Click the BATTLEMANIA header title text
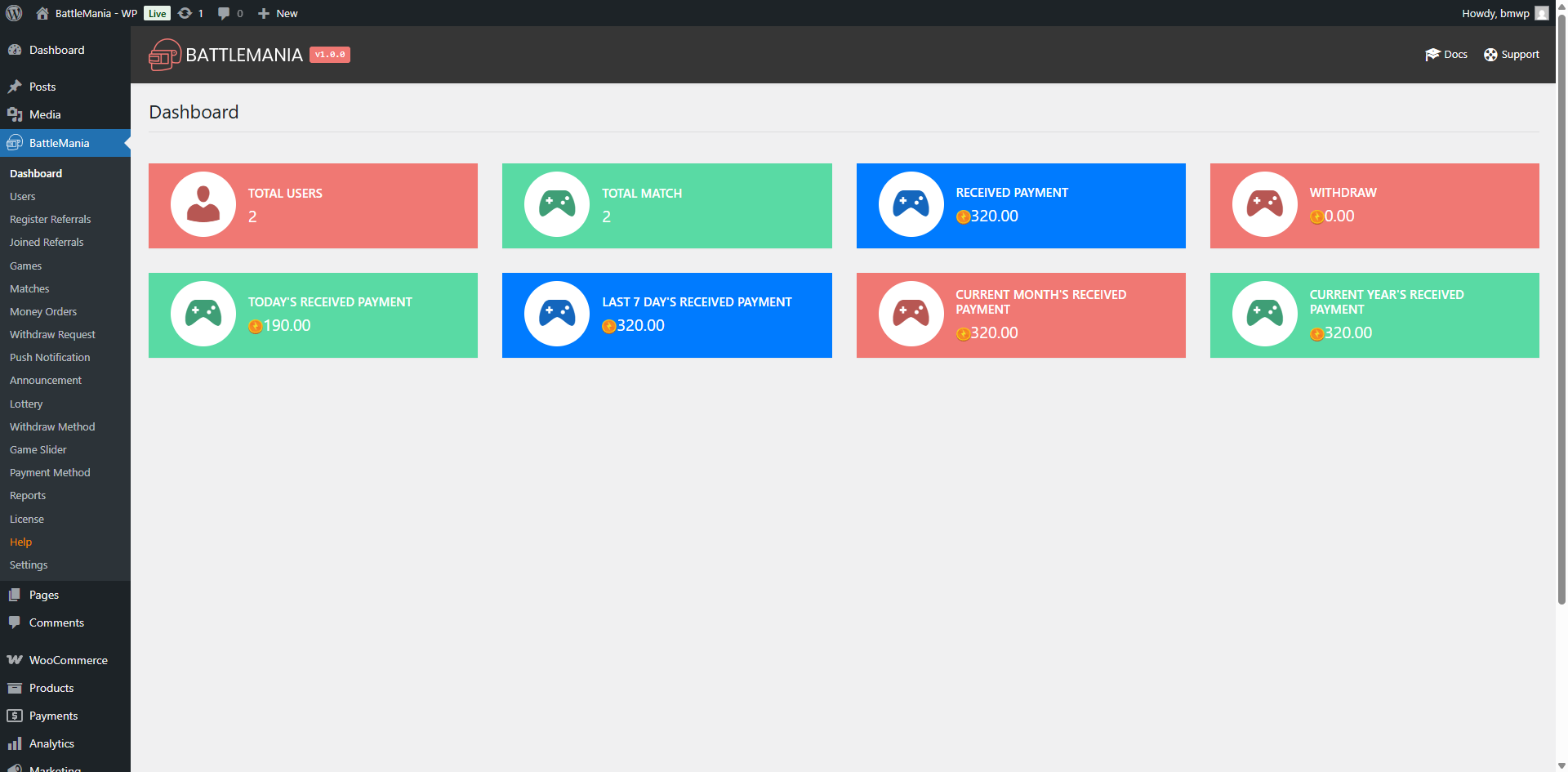The image size is (1568, 772). pos(244,55)
